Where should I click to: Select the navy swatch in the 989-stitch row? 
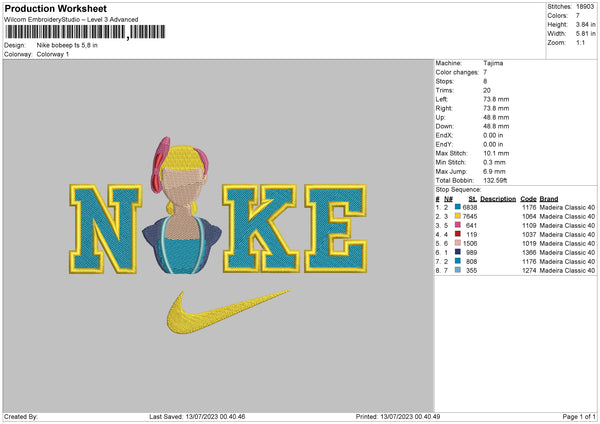pos(458,252)
